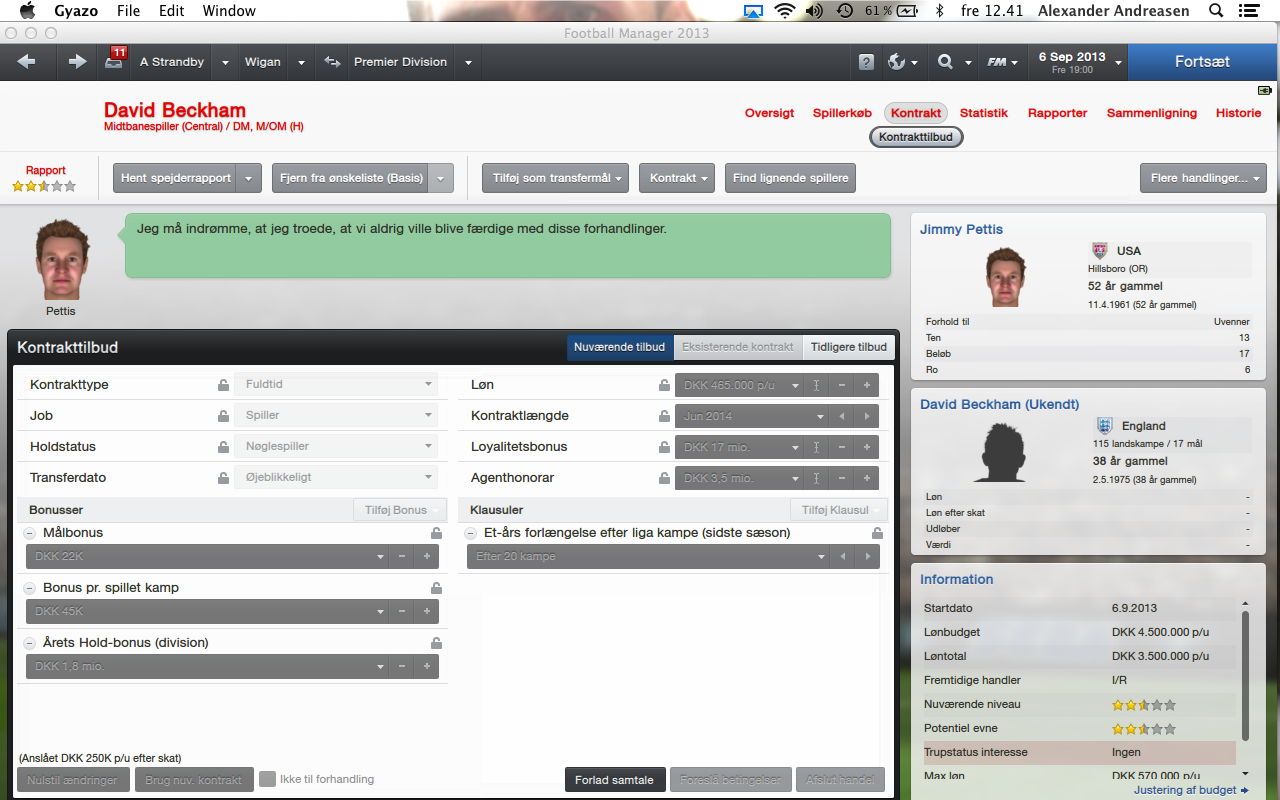The height and width of the screenshot is (800, 1280).
Task: Remove Bonus pr. spillet kamp entry
Action: (x=29, y=588)
